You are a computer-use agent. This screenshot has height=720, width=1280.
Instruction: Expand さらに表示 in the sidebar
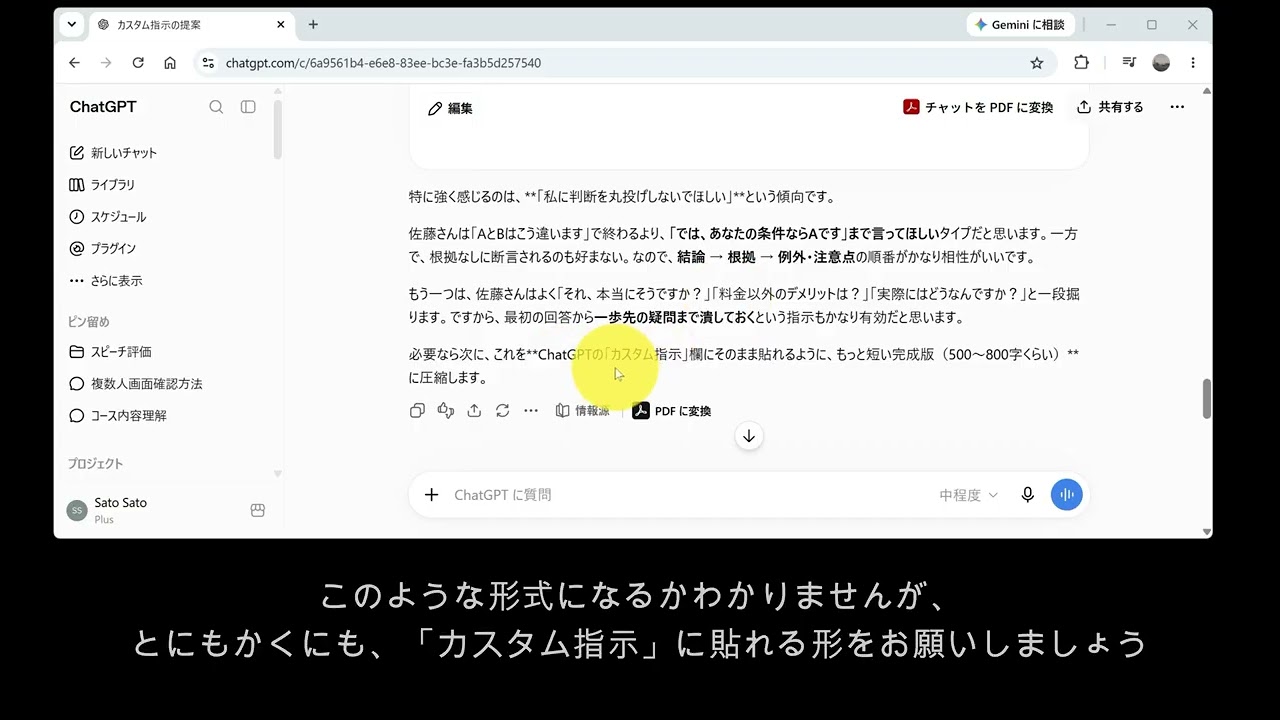106,281
